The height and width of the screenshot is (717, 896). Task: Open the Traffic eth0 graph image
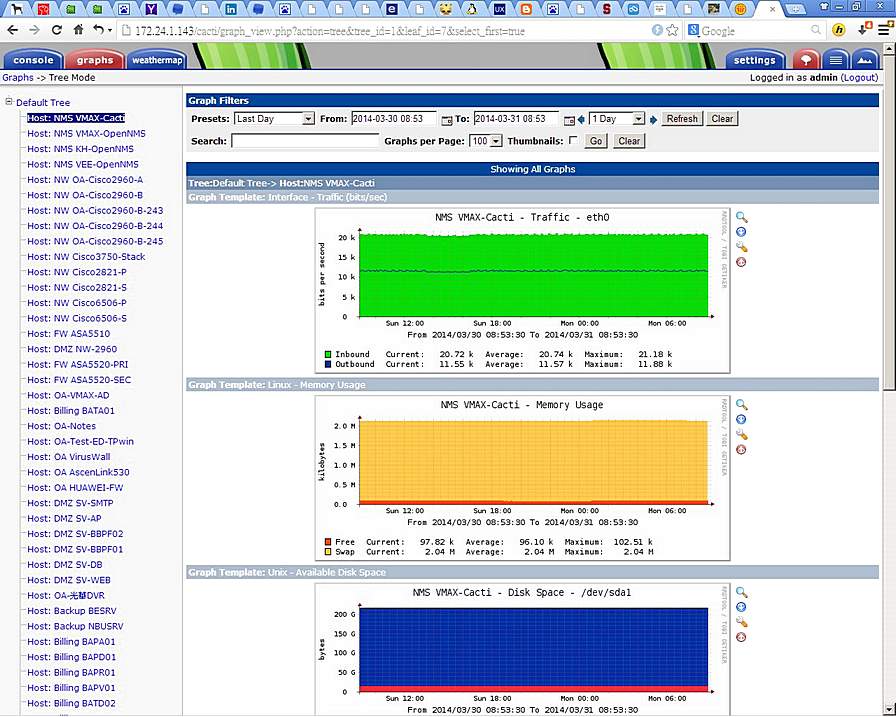522,291
